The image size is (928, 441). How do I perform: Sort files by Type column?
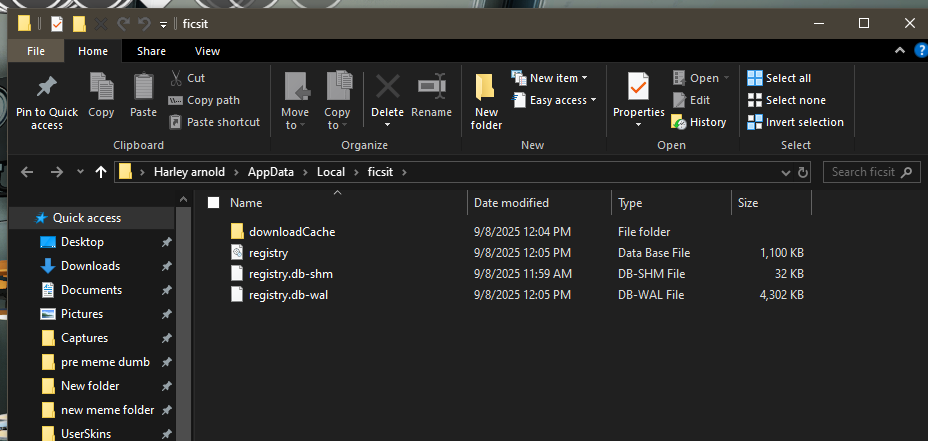[x=630, y=203]
